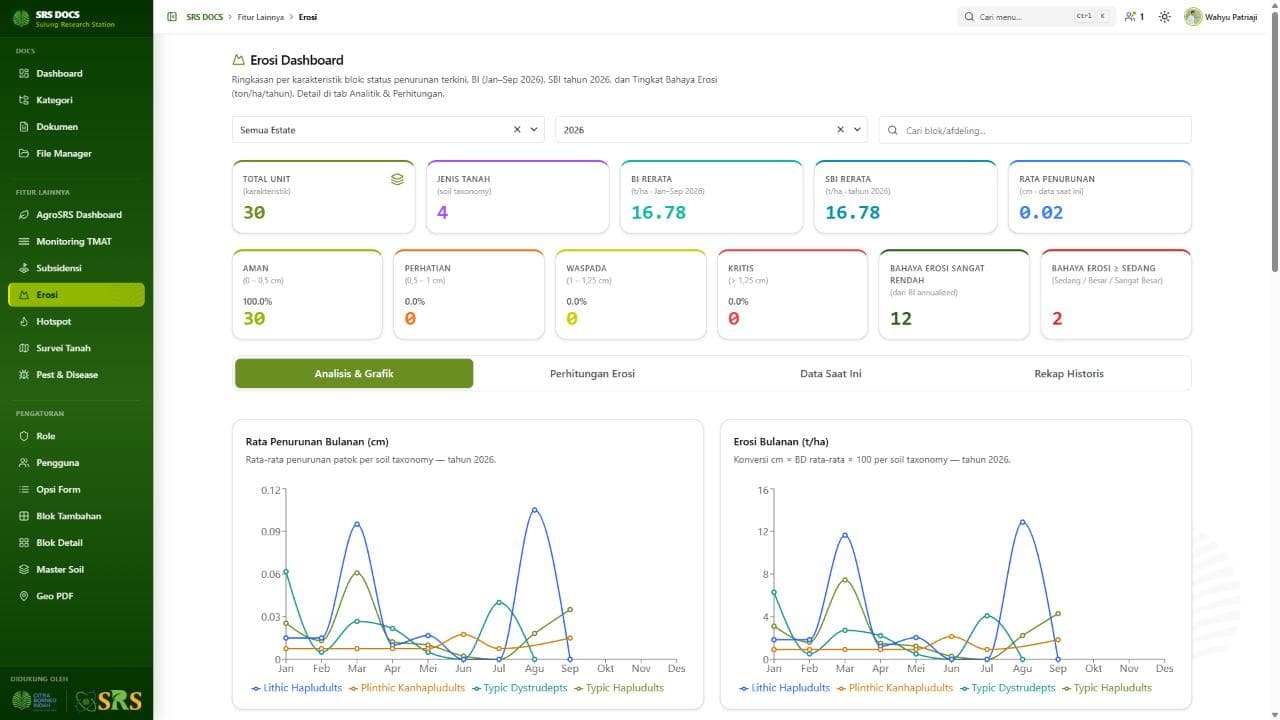This screenshot has height=720, width=1280.
Task: Toggle the light/dark theme sun icon
Action: click(x=1165, y=17)
